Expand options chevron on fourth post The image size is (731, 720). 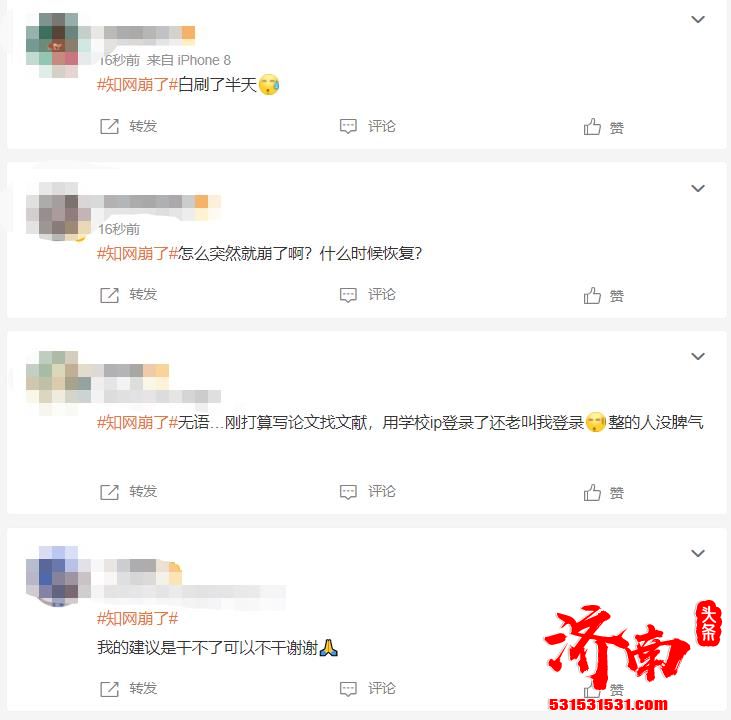coord(697,554)
